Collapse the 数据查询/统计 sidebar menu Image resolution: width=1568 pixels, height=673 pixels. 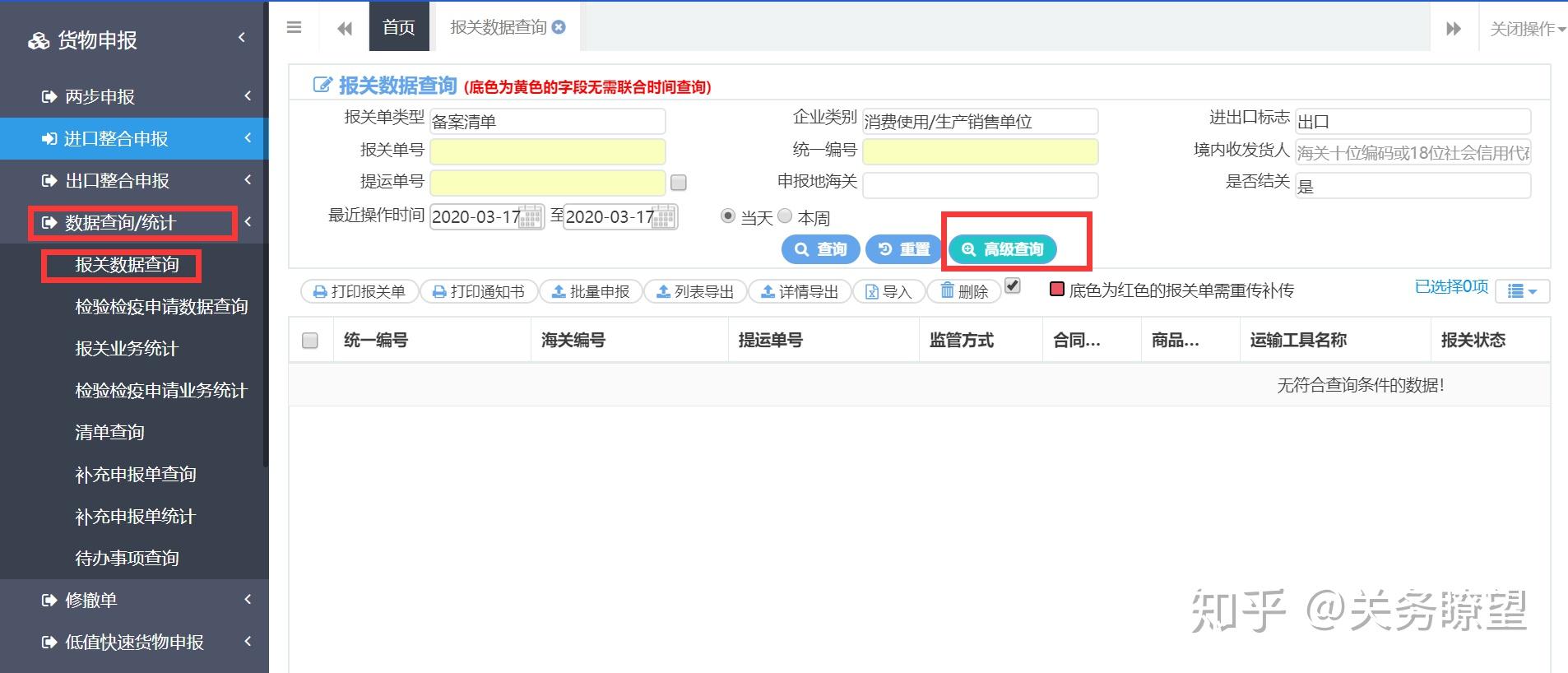click(134, 222)
